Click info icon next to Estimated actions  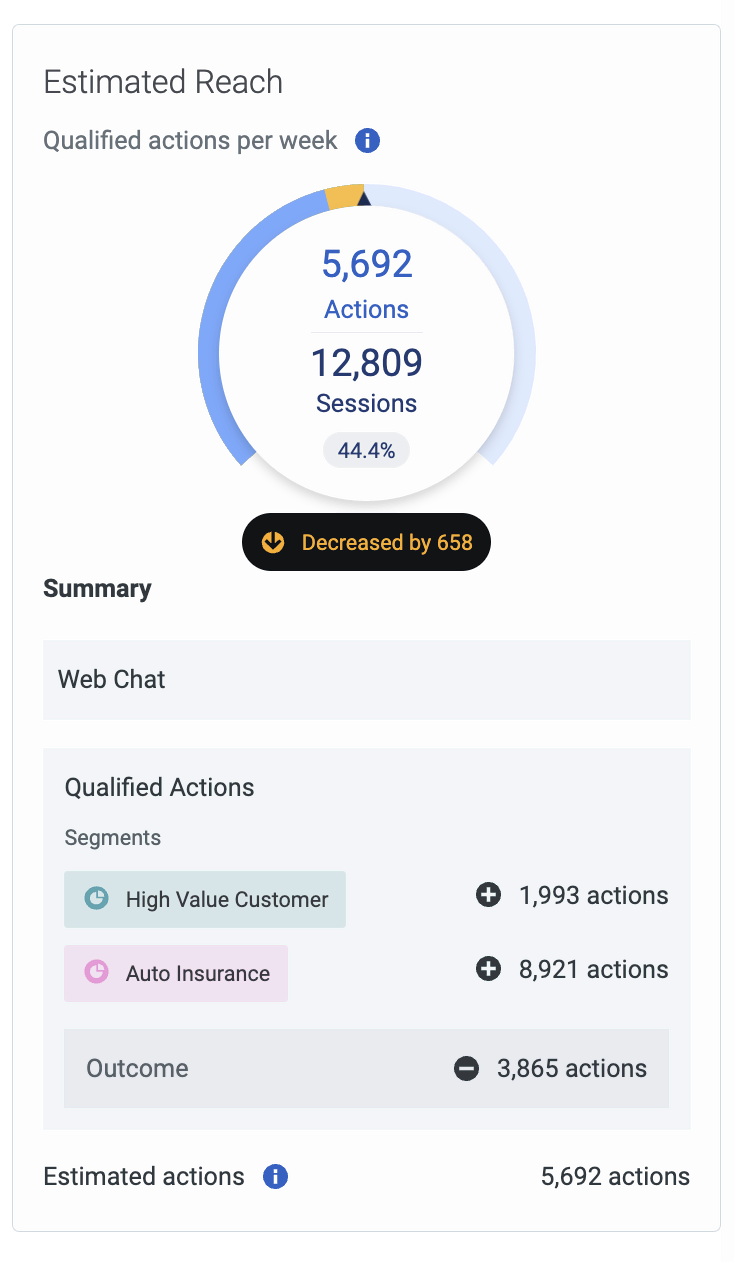275,1176
